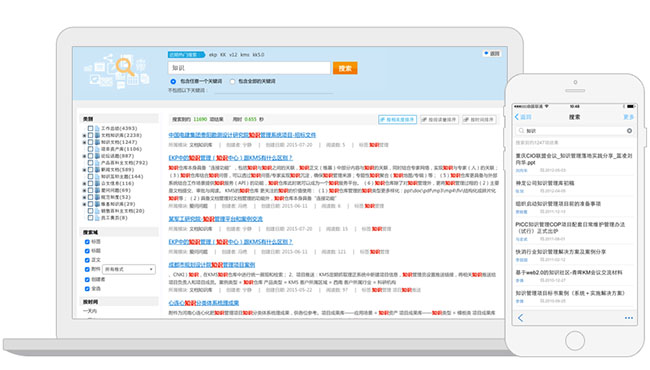Expand the tree node with (887) results
The image size is (650, 370).
click(x=85, y=156)
